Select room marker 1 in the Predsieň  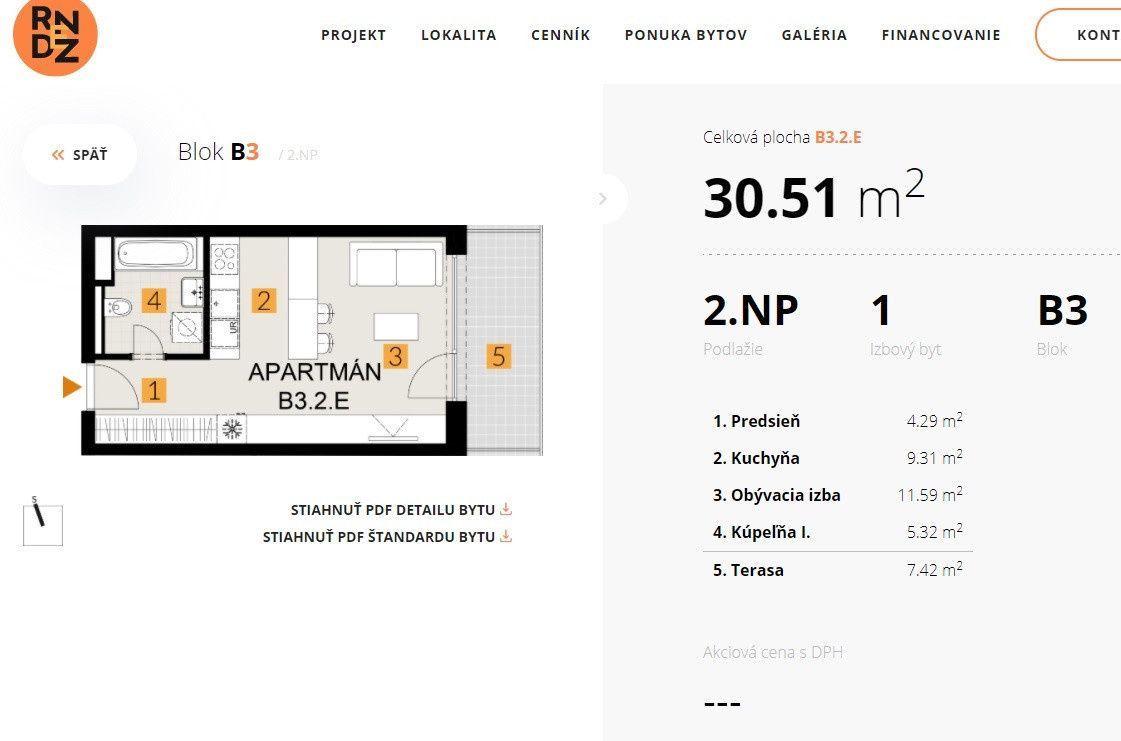pos(154,390)
